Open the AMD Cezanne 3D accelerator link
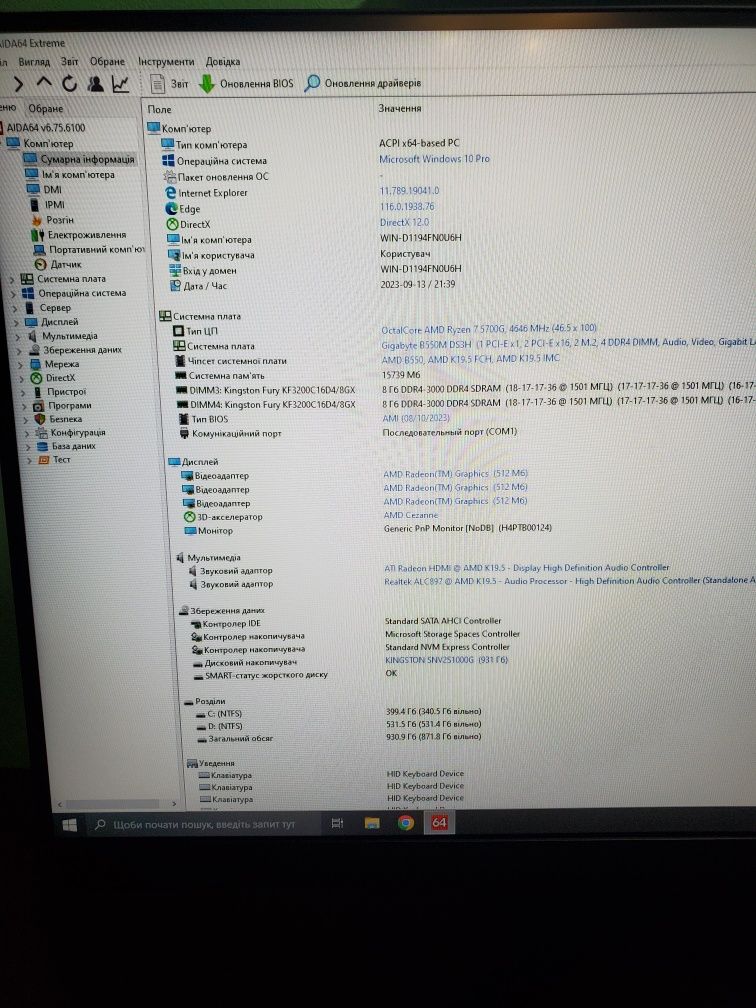 410,515
